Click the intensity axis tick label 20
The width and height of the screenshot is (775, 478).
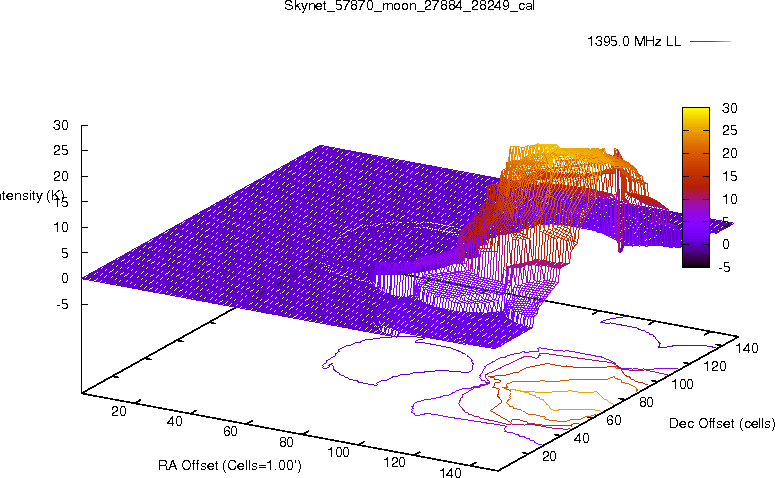[x=61, y=176]
